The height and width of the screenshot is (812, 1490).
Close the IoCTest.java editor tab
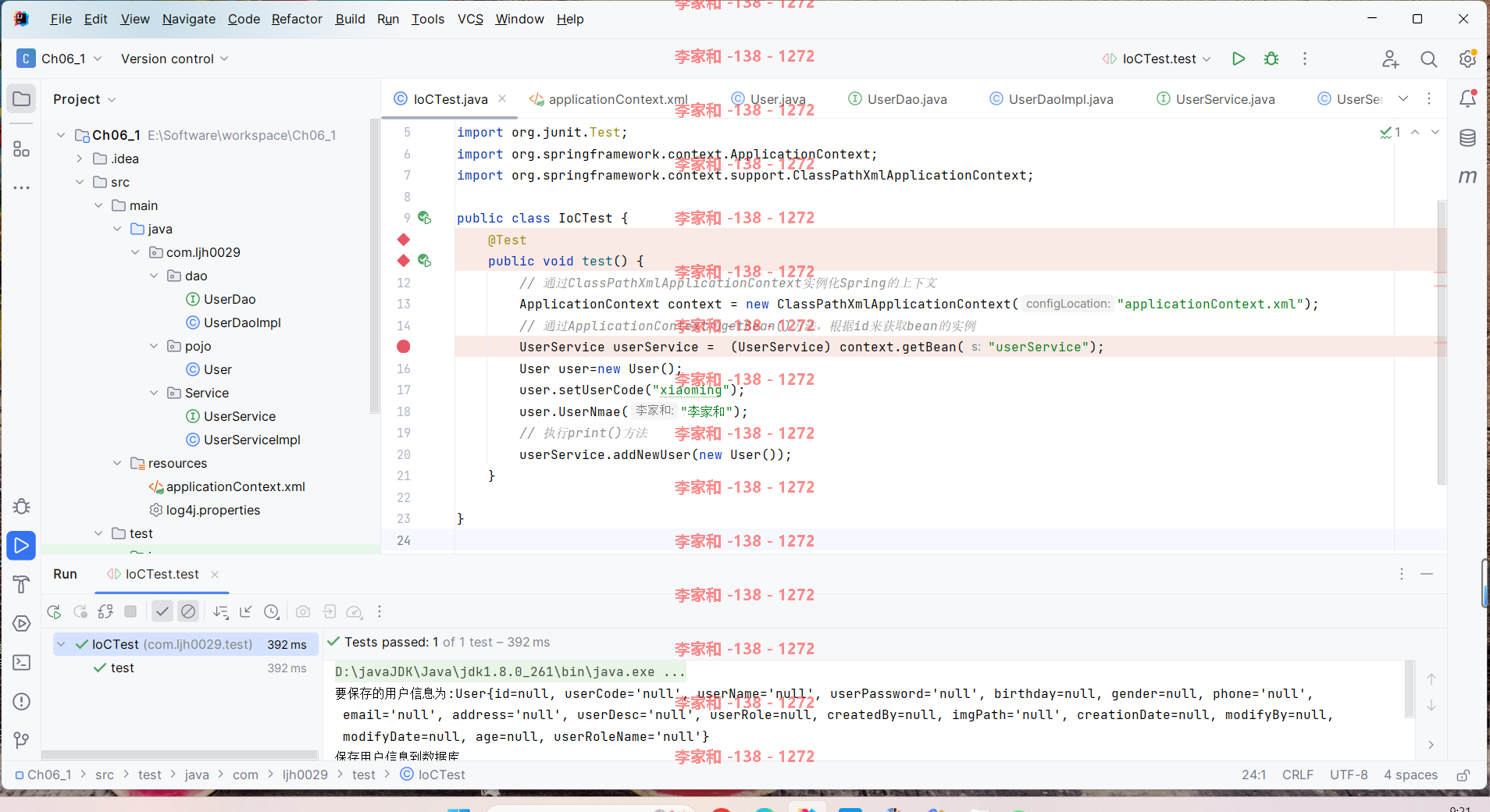[502, 98]
